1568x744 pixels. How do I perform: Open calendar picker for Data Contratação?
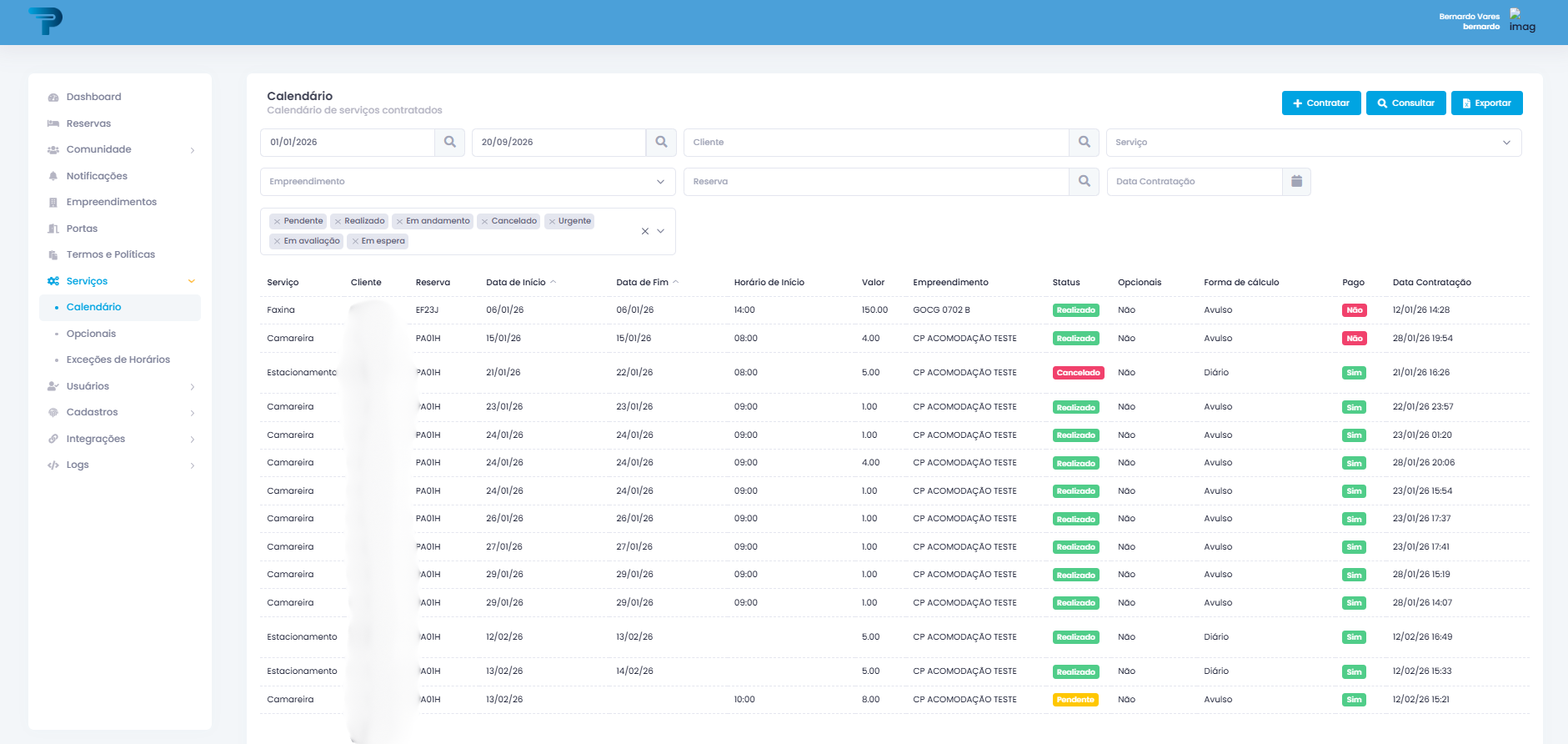coord(1296,181)
